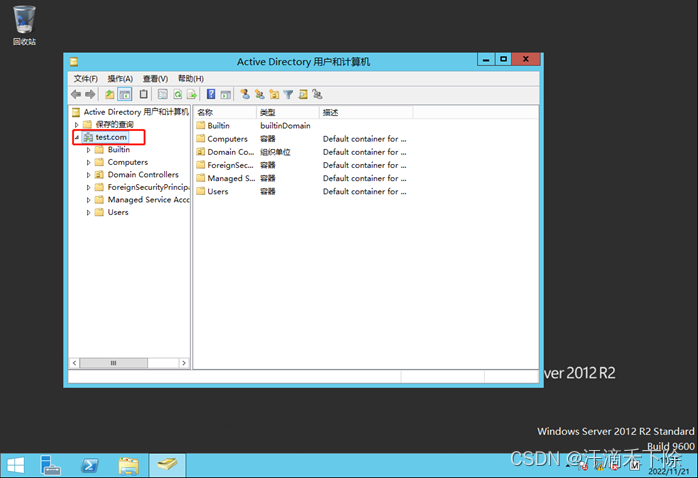Screen dimensions: 698x478
Task: Click the Export List toolbar icon
Action: coord(192,94)
